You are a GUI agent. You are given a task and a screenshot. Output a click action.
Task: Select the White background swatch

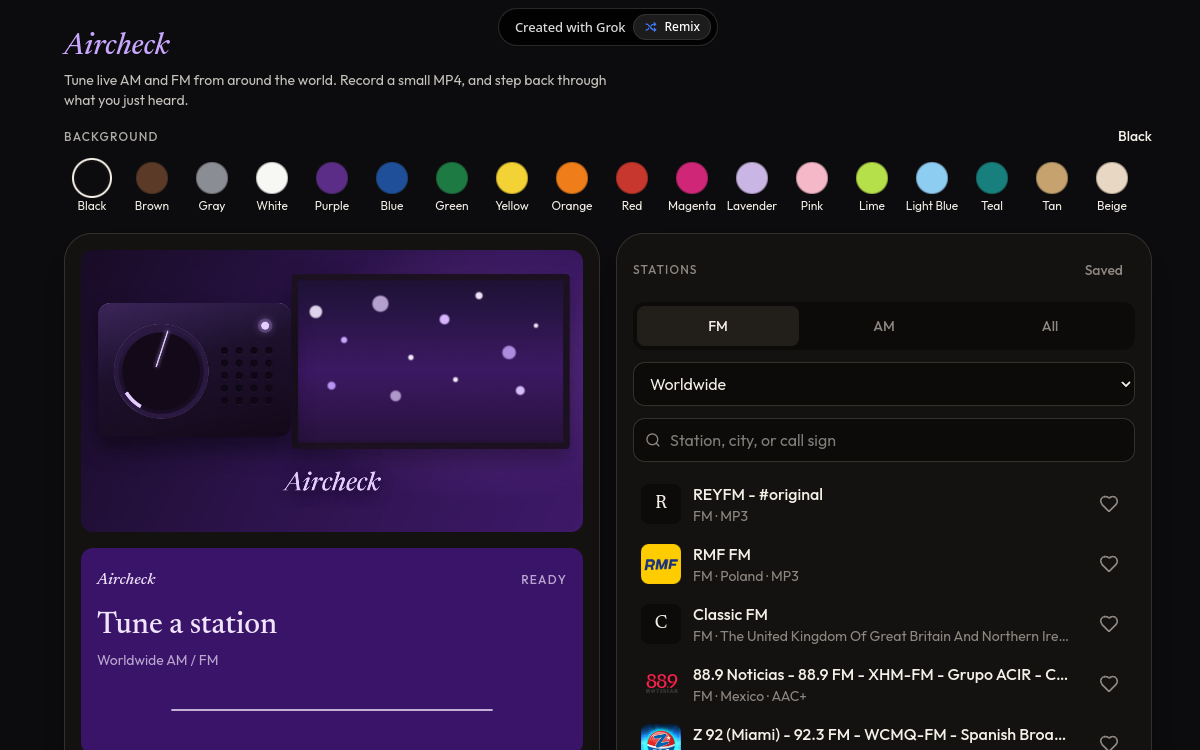pos(272,178)
